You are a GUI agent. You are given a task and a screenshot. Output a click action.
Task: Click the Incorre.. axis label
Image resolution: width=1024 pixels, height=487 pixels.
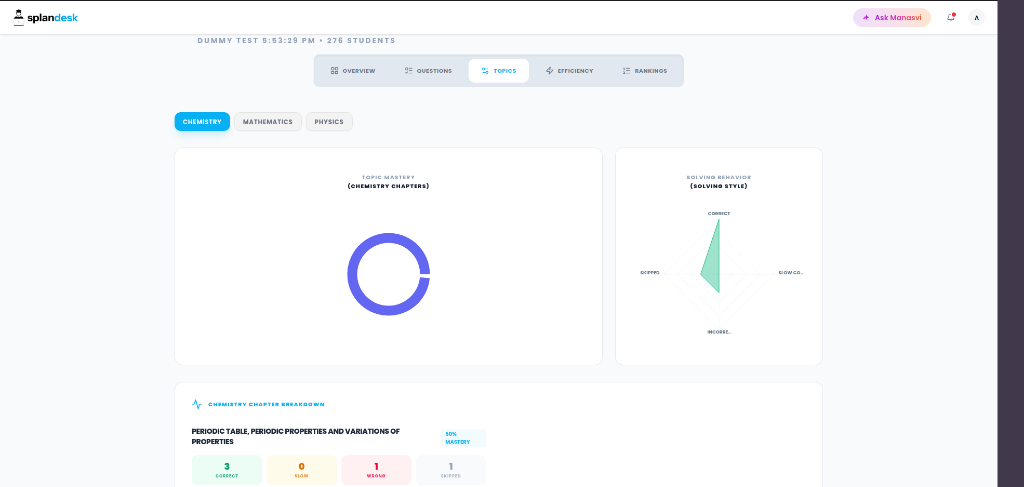point(719,332)
